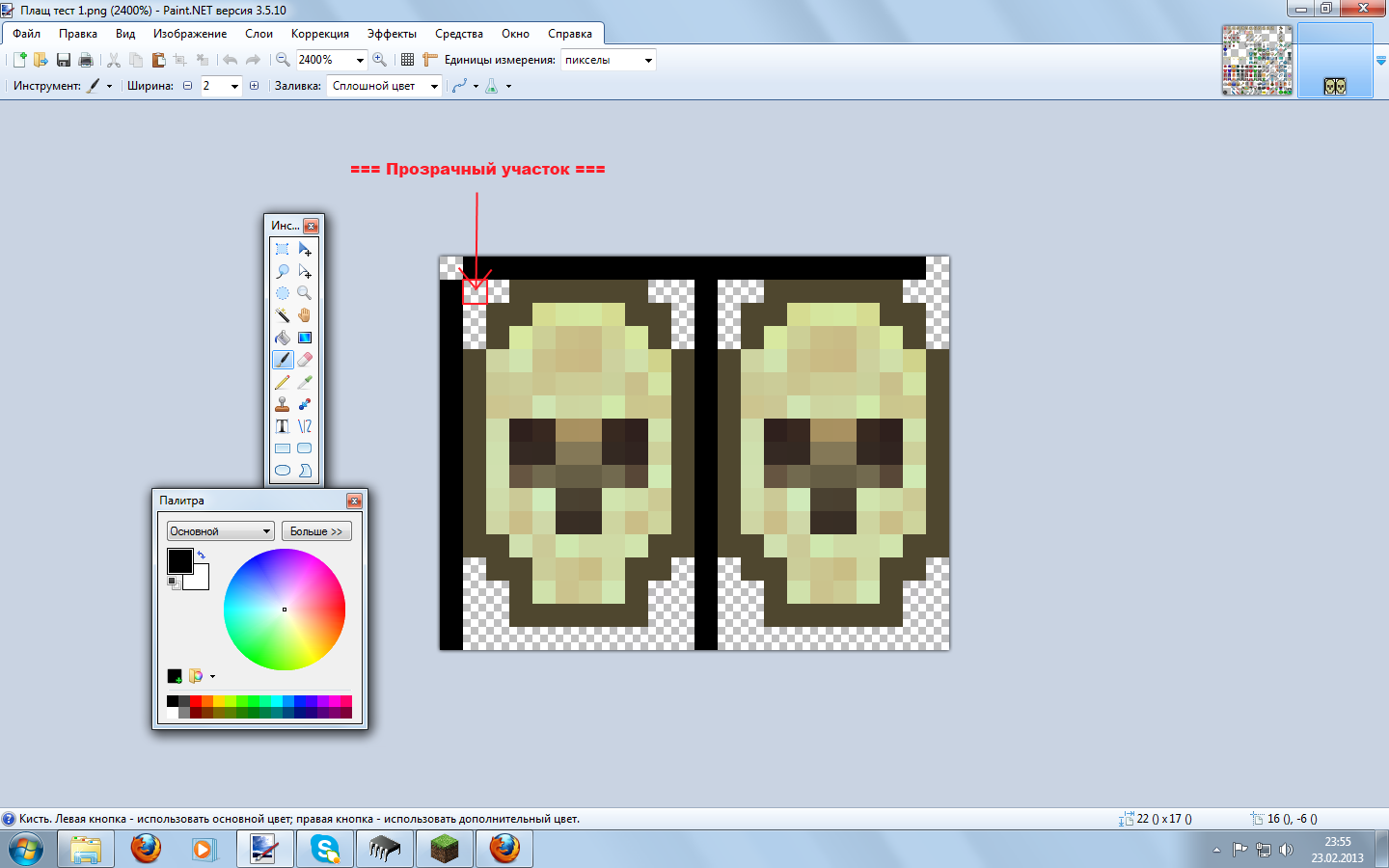Select the Clone Stamp tool

(x=283, y=404)
